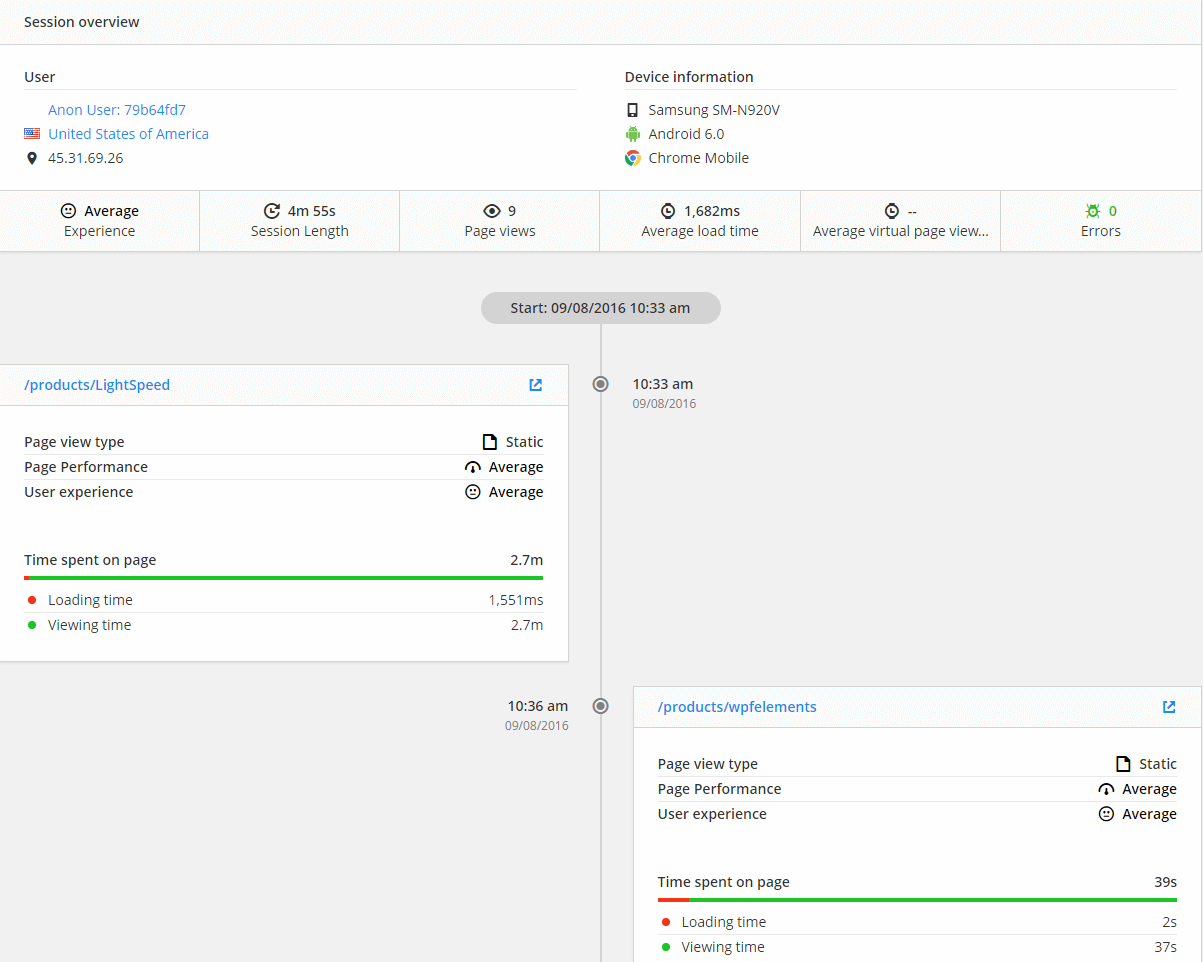Screen dimensions: 1203x962
Task: Click the Page views eye icon
Action: point(491,211)
